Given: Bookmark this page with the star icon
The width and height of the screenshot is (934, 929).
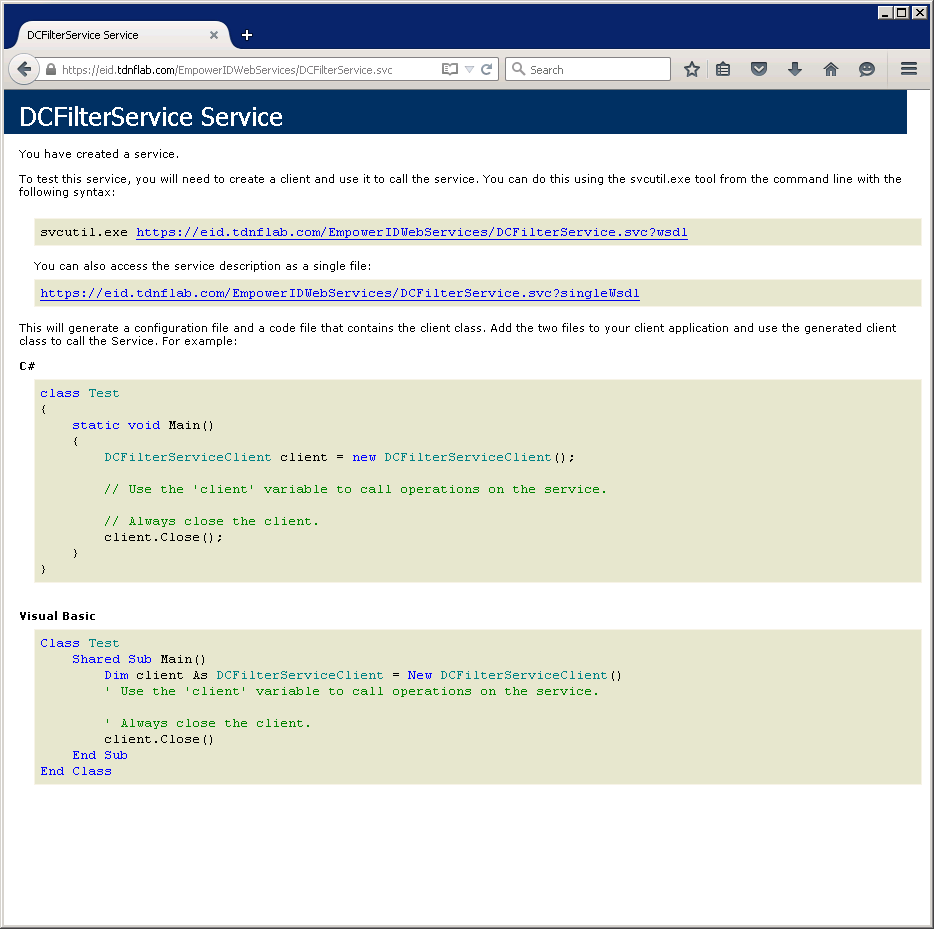Looking at the screenshot, I should [x=691, y=70].
